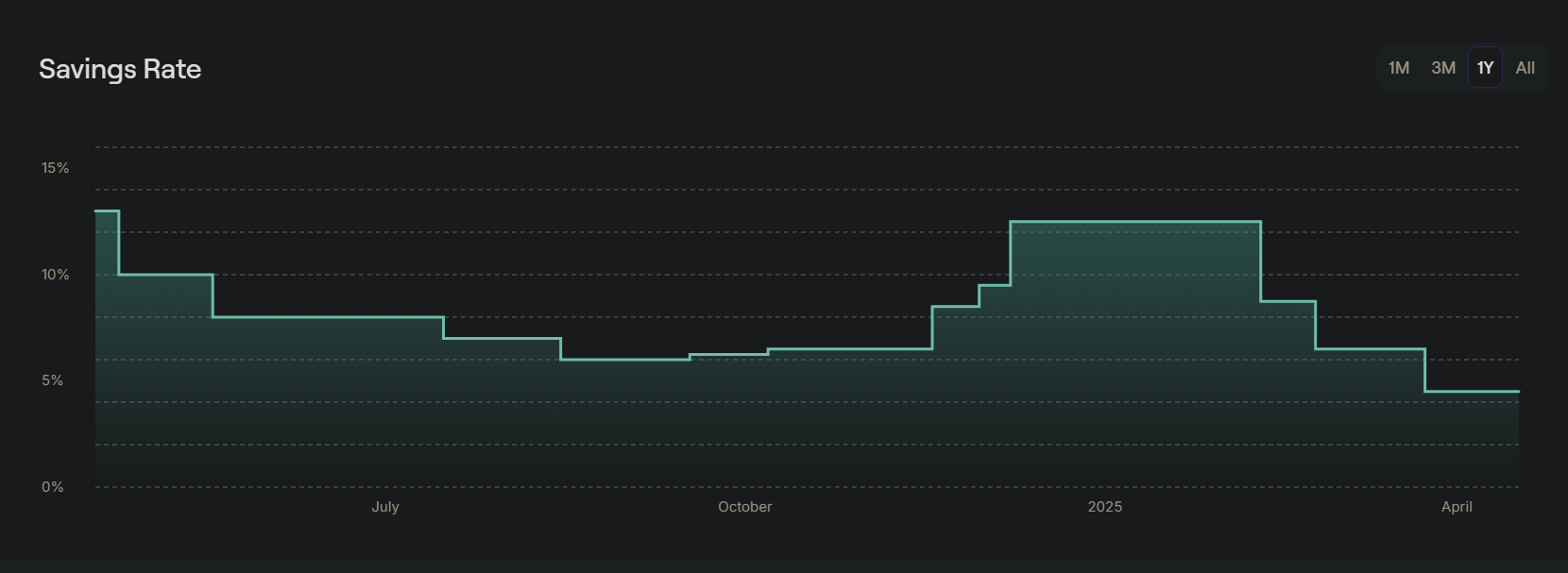1568x573 pixels.
Task: Click the 10% axis label
Action: point(55,275)
